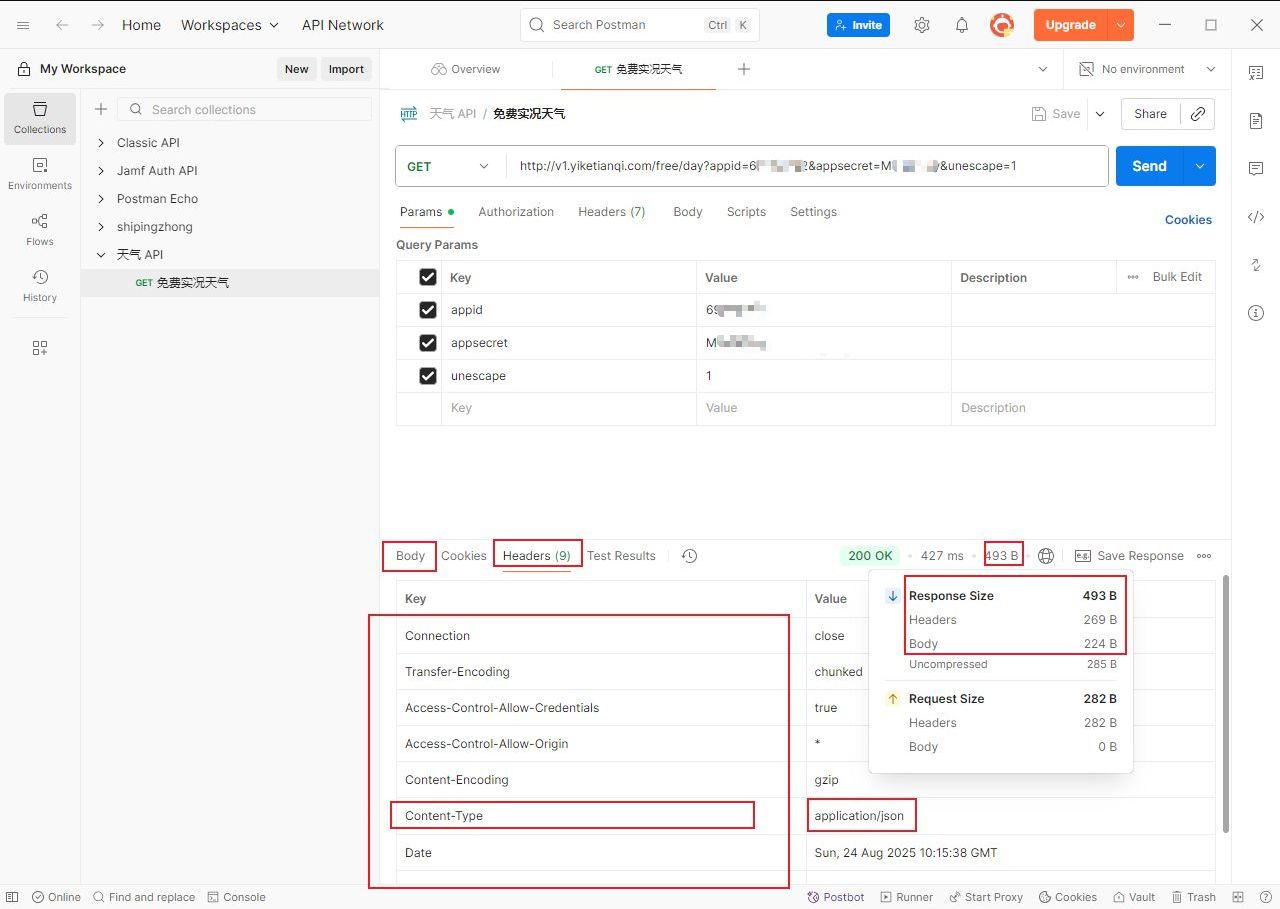Screen dimensions: 1280x909
Task: Click the Cookies link under Send
Action: (1188, 220)
